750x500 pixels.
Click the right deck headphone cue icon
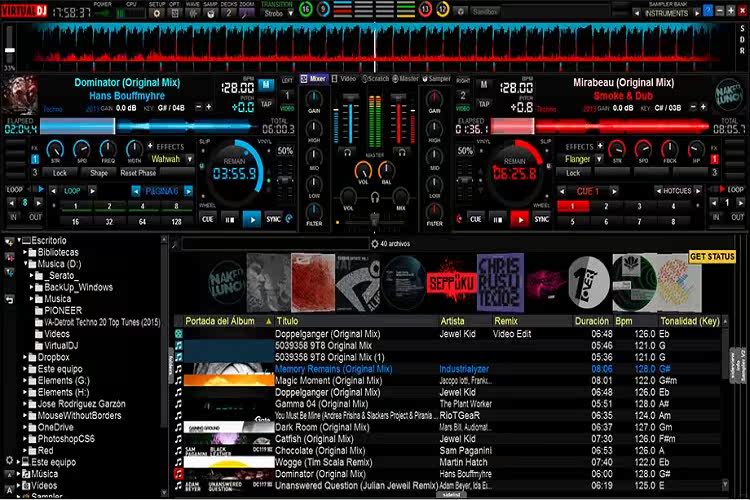point(402,152)
